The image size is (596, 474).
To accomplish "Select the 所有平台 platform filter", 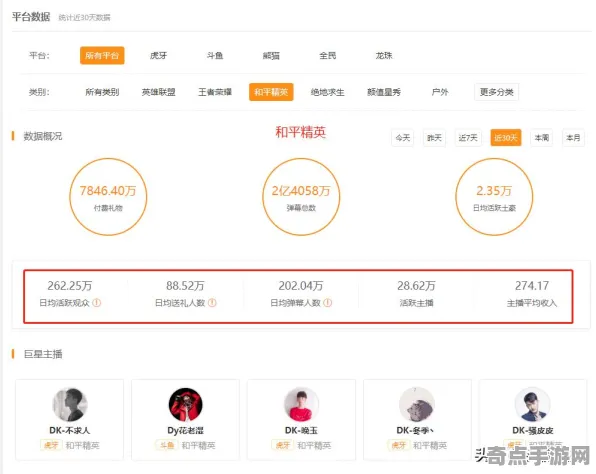I will click(102, 55).
